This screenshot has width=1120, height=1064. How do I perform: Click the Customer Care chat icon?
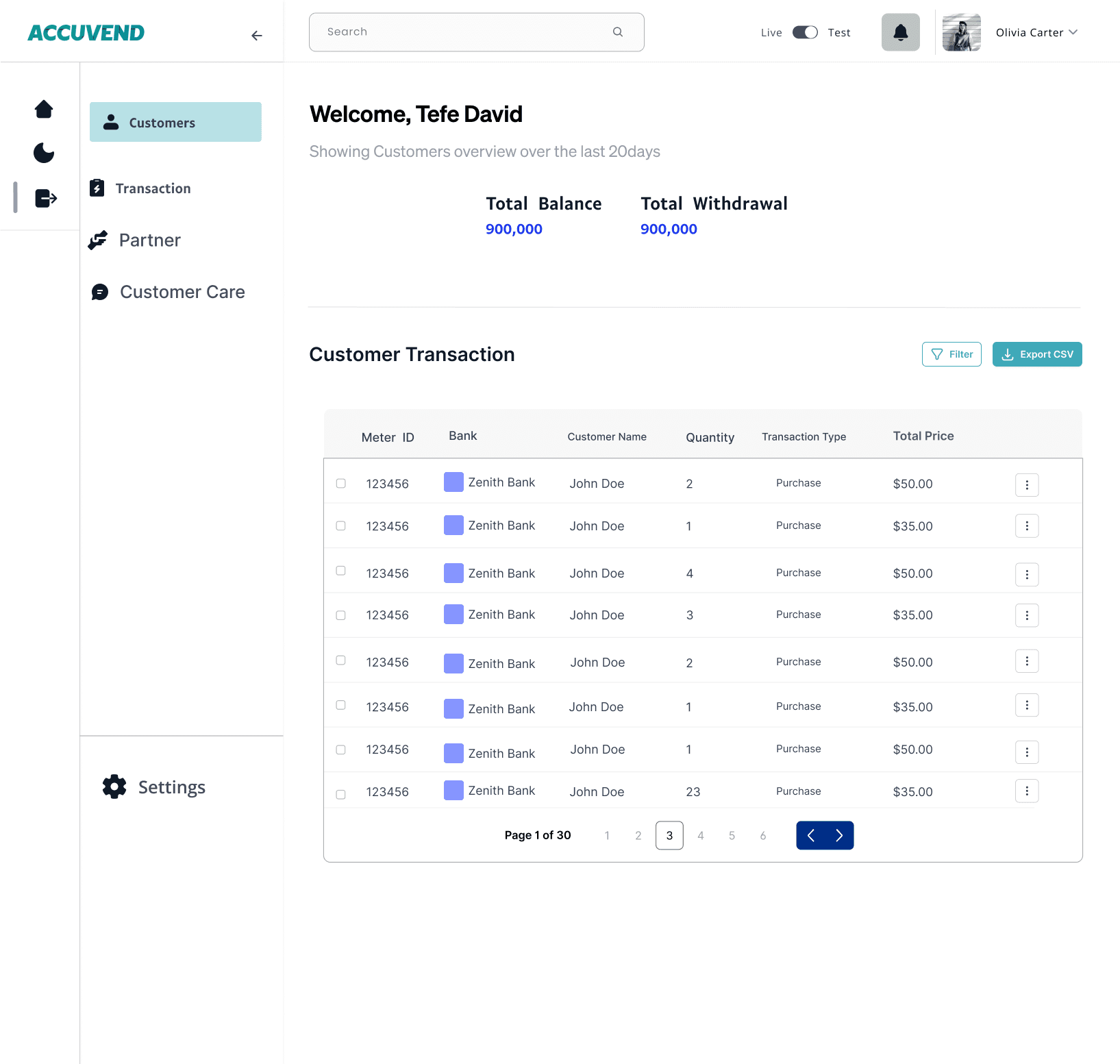100,293
